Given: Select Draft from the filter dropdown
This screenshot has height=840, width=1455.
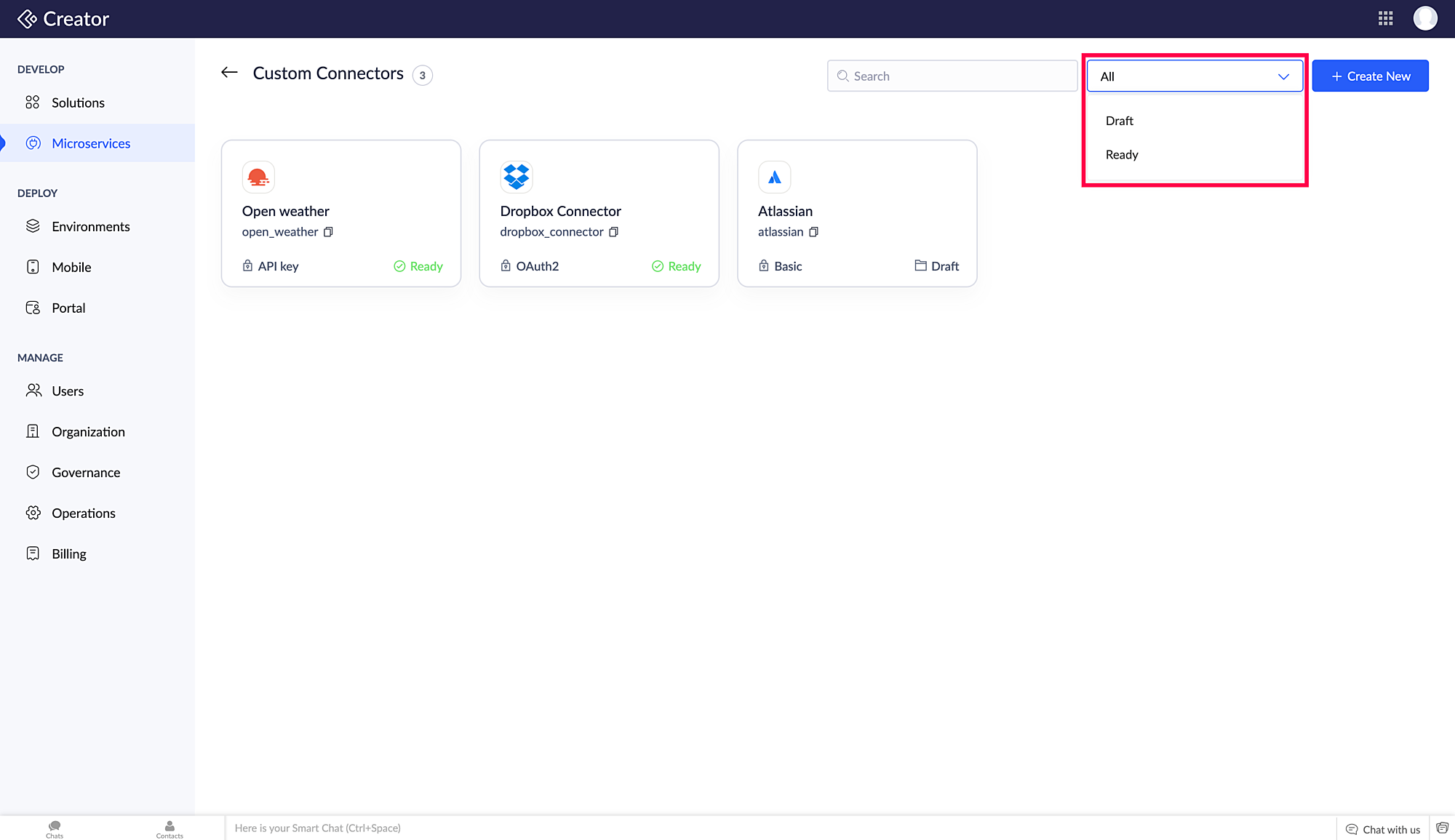Looking at the screenshot, I should click(x=1120, y=121).
